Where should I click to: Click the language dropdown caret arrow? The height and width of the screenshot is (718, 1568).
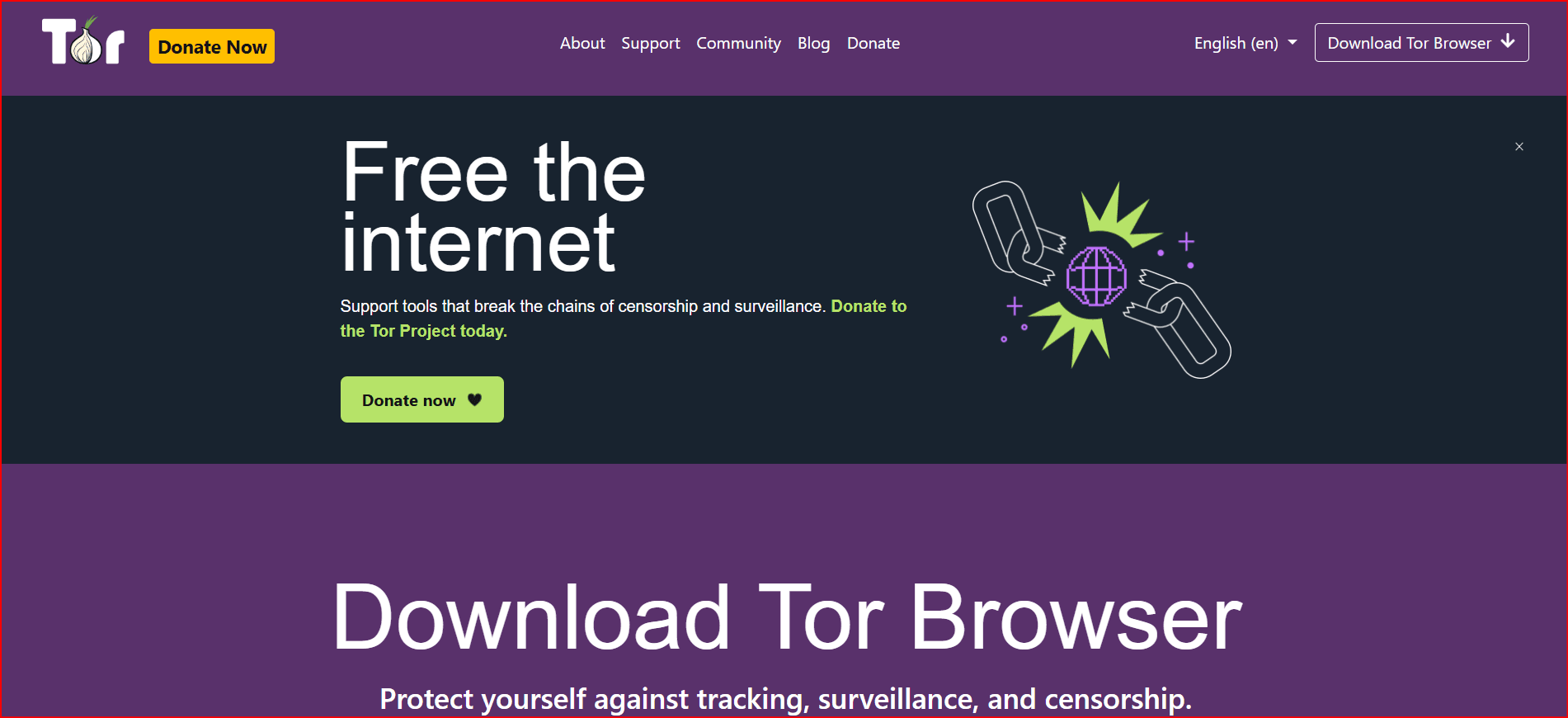[1293, 43]
